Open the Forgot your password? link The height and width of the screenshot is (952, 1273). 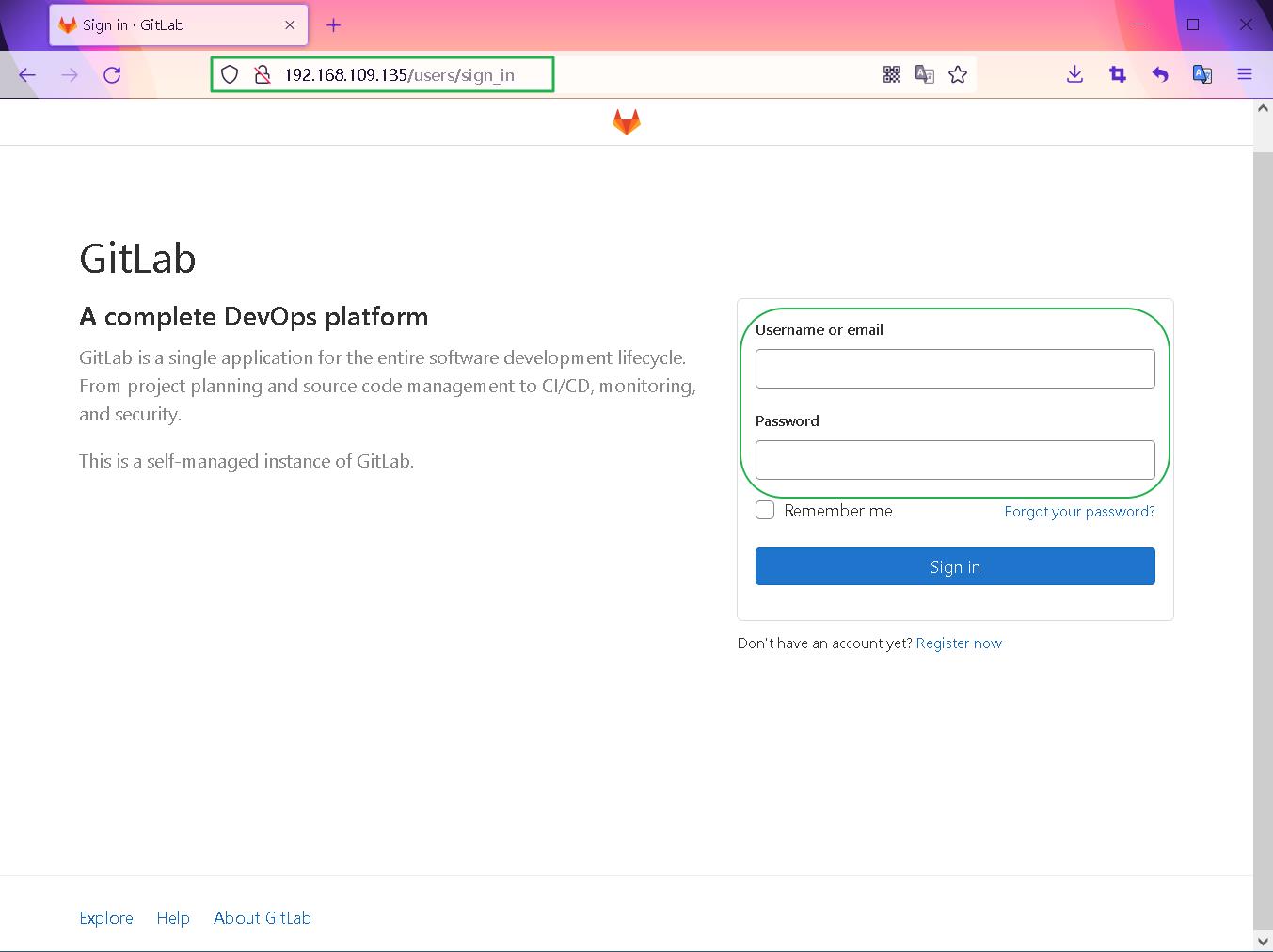tap(1079, 512)
